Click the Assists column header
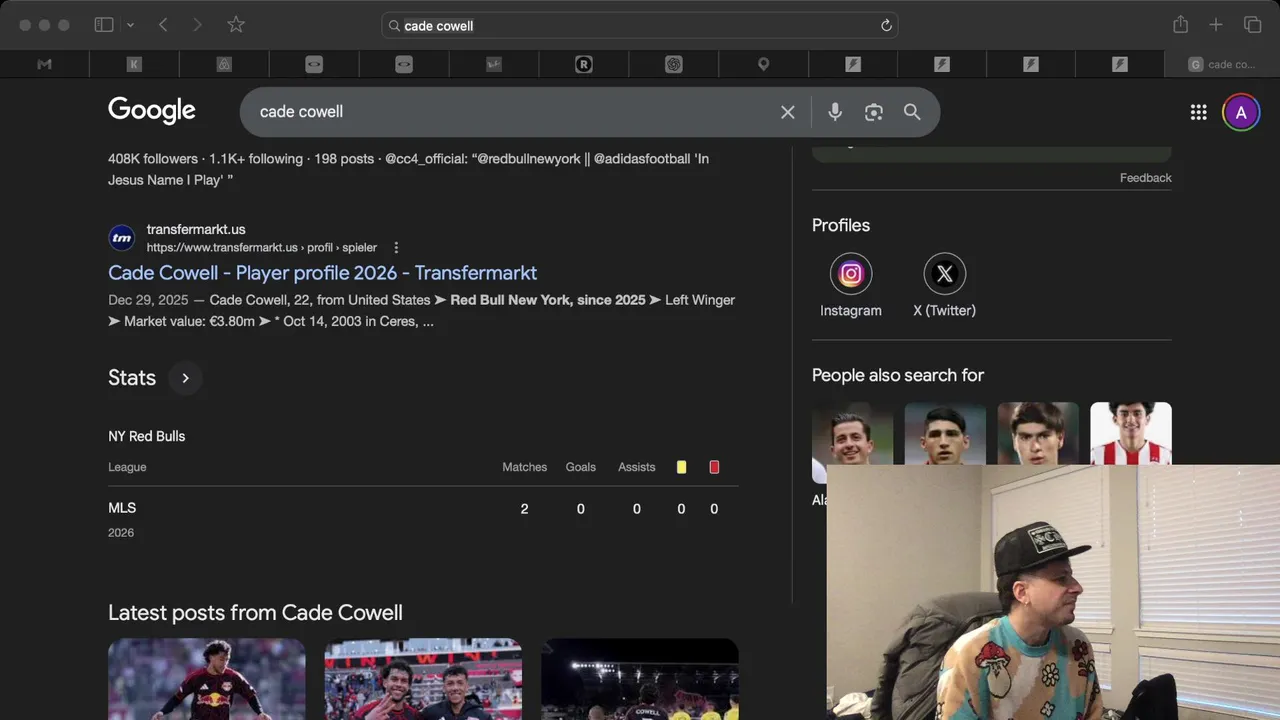This screenshot has width=1280, height=720. click(636, 467)
